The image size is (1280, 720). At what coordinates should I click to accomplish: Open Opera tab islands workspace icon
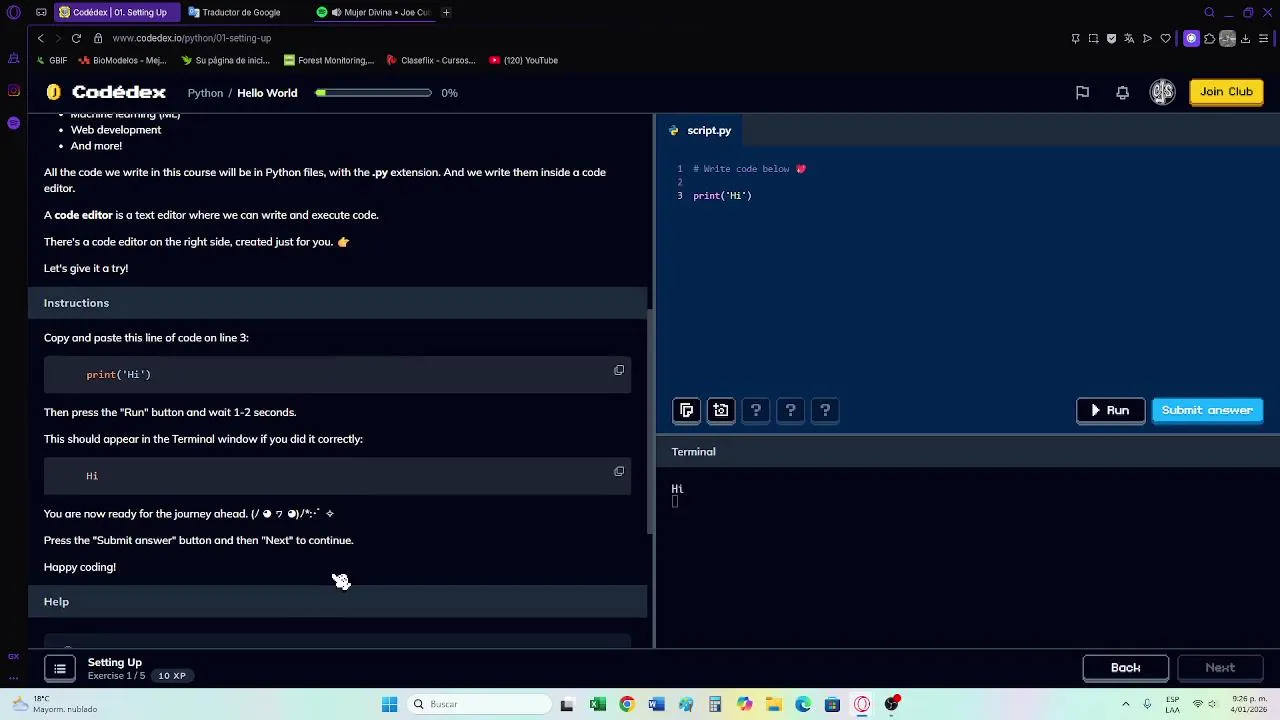pos(41,12)
